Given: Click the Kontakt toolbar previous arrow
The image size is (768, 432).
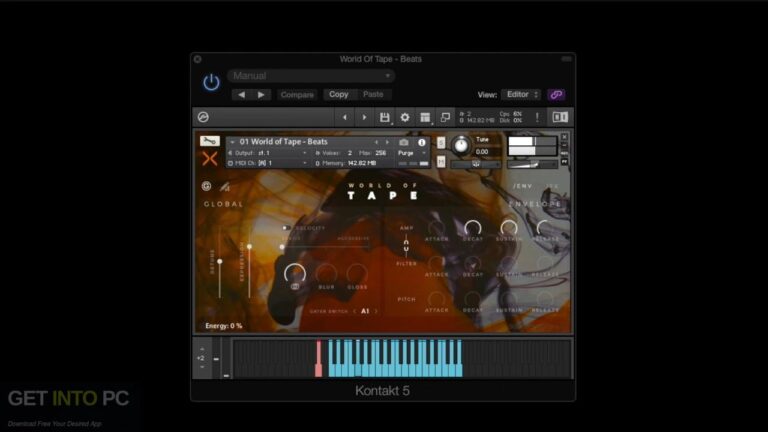Looking at the screenshot, I should 344,118.
